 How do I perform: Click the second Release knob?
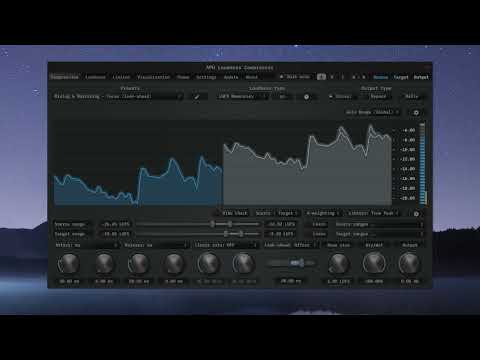click(x=174, y=263)
